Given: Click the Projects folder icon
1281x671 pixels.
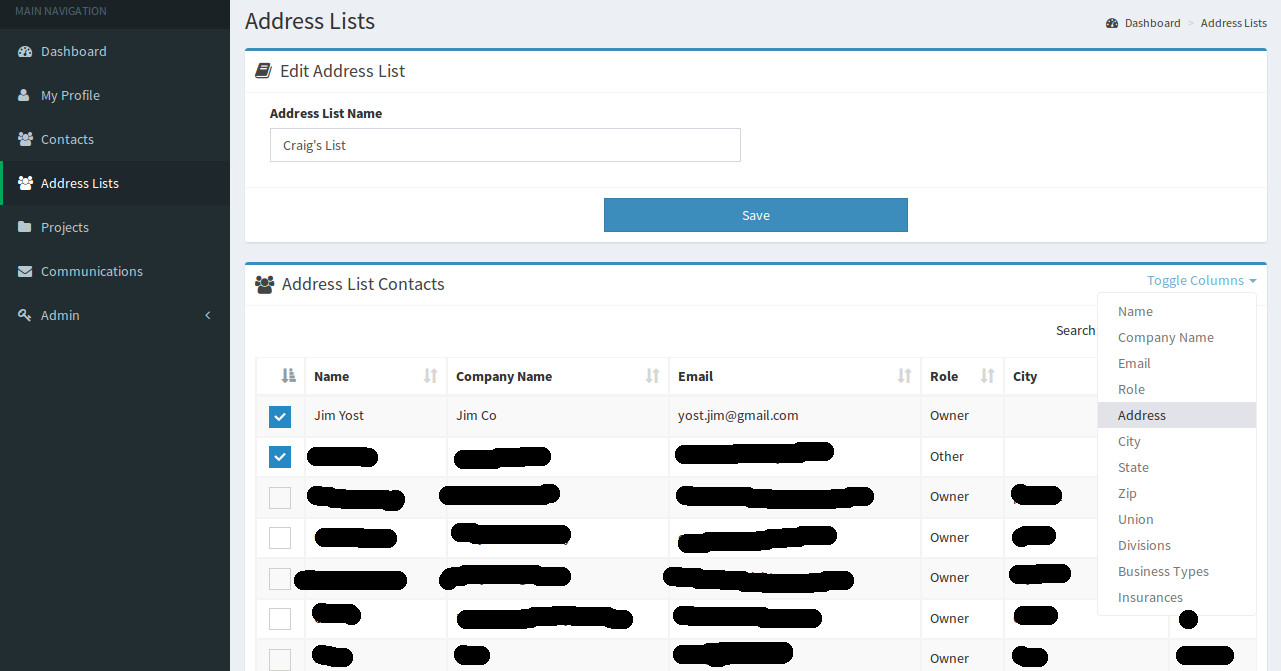Looking at the screenshot, I should coord(25,228).
